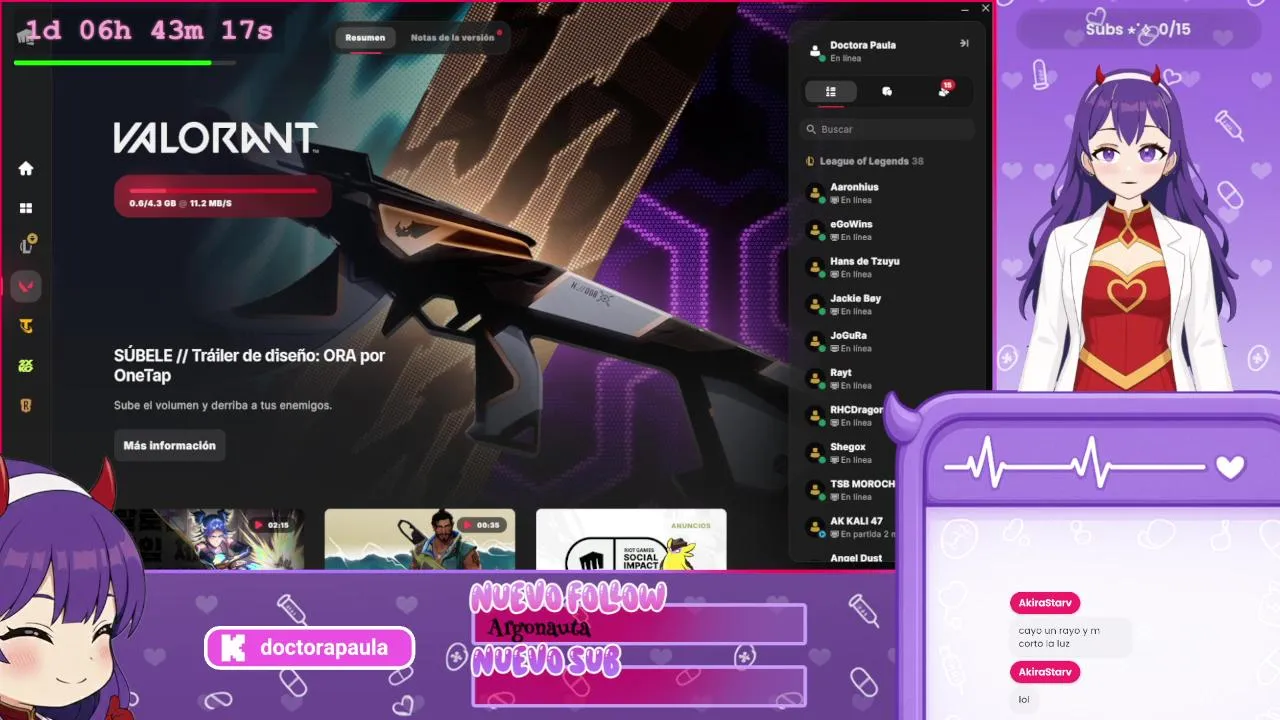Click the Kick logo next to doctorapaula
This screenshot has width=1280, height=720.
point(233,648)
